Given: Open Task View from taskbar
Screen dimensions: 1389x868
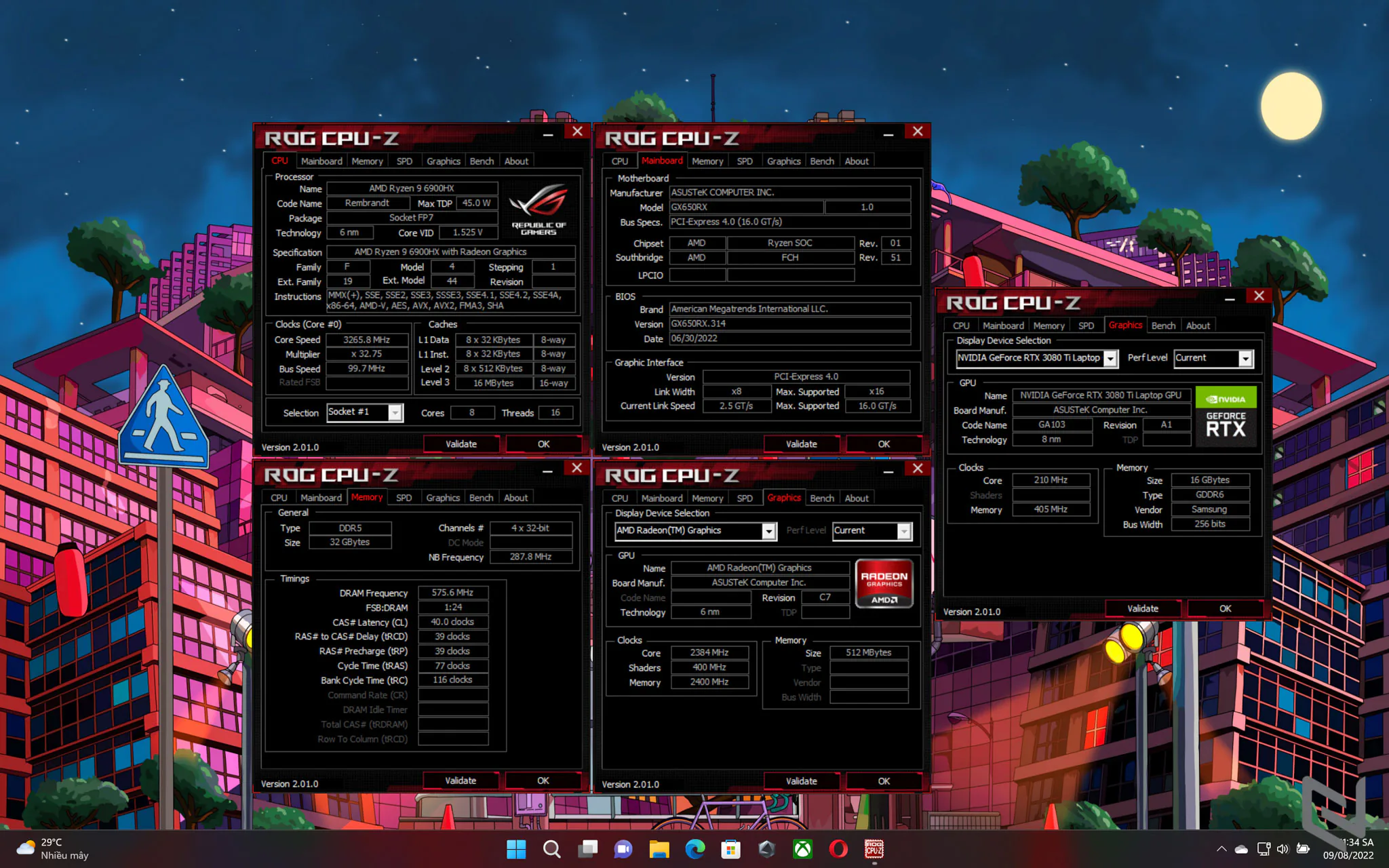Looking at the screenshot, I should coord(588,848).
